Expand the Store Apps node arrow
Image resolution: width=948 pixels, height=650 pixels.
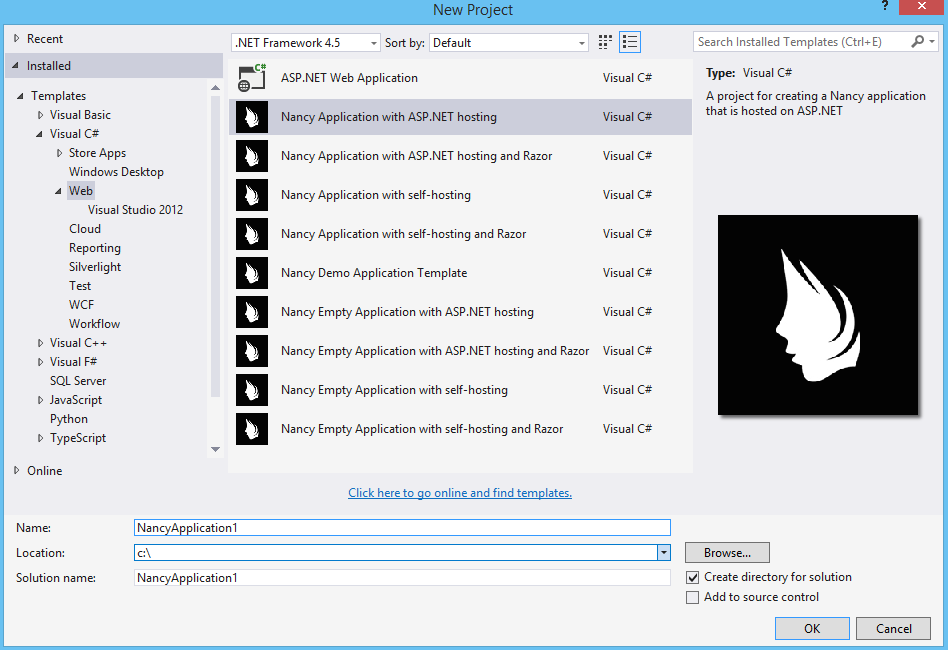(59, 152)
